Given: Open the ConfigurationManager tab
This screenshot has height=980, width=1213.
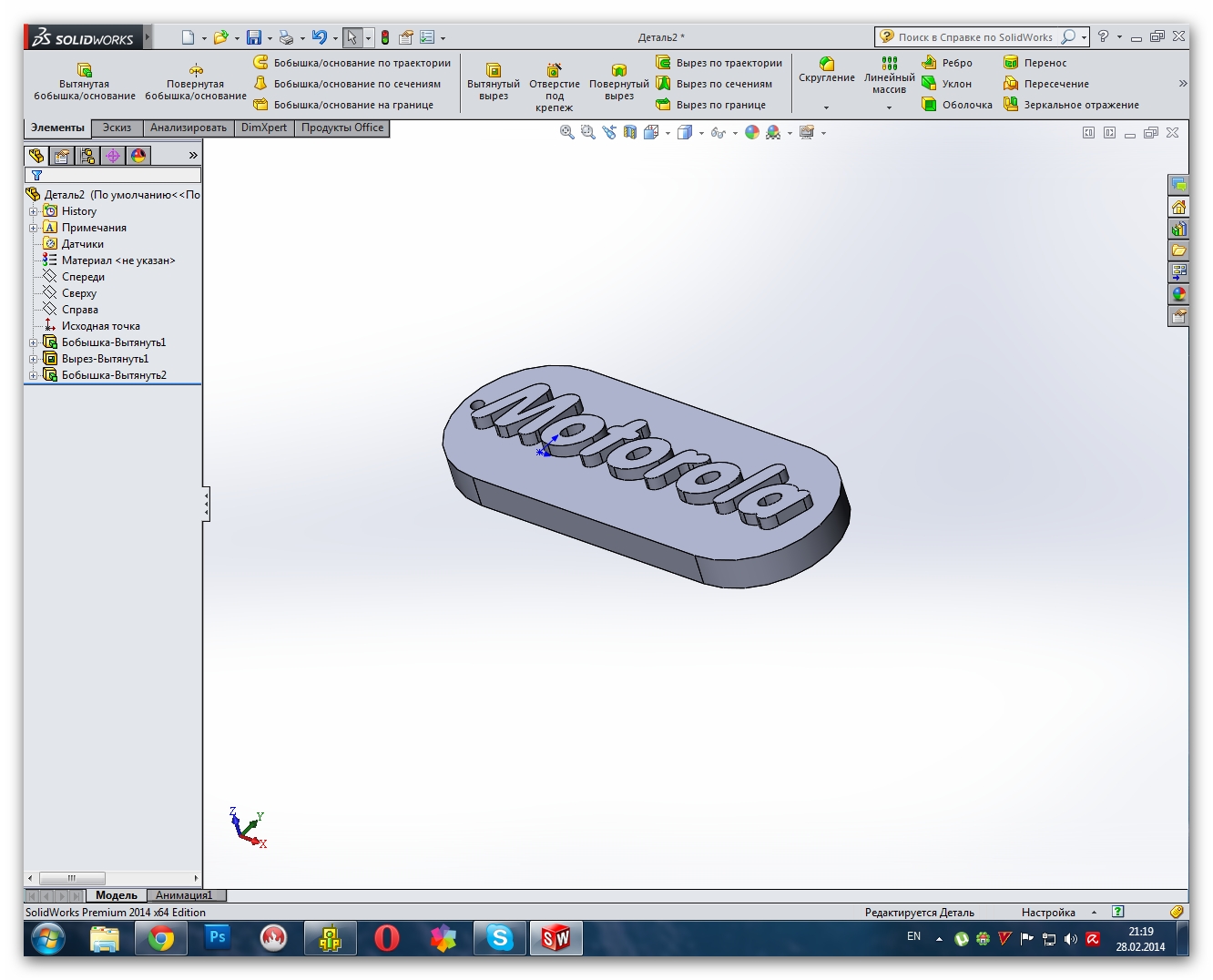Looking at the screenshot, I should pyautogui.click(x=87, y=156).
